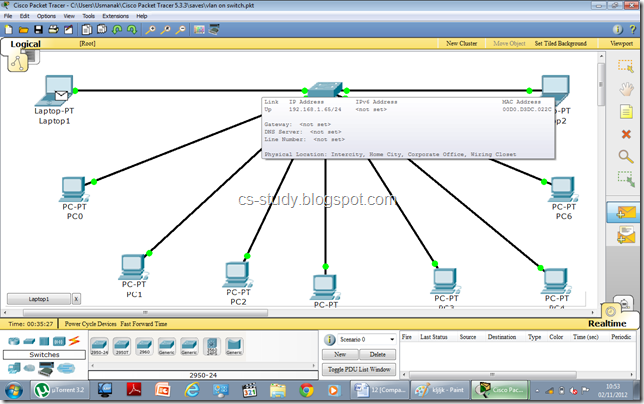Select Add Simple PDU envelope tool
The height and width of the screenshot is (404, 644).
click(x=625, y=213)
